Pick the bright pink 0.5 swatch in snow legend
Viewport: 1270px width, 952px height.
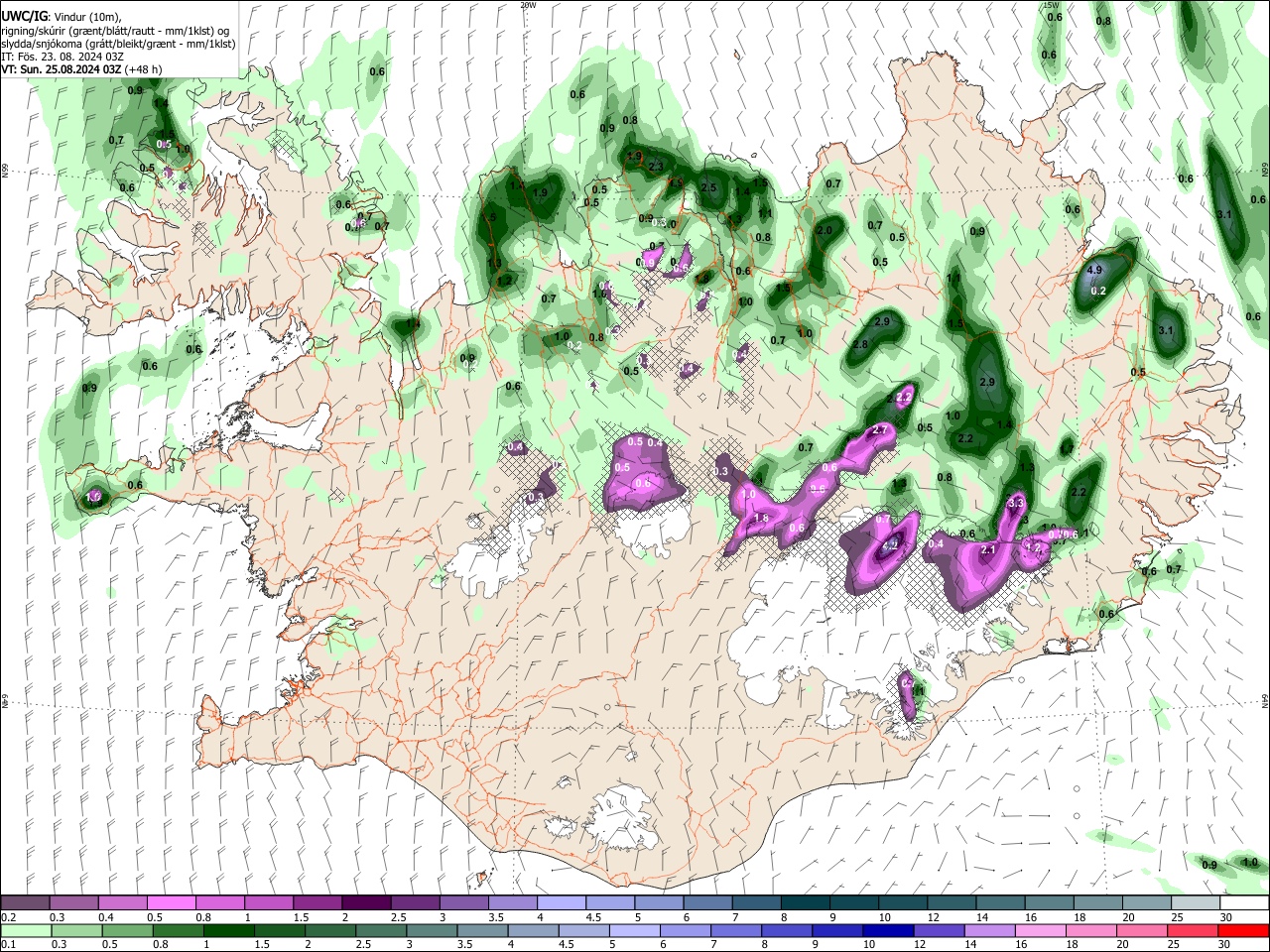click(172, 903)
